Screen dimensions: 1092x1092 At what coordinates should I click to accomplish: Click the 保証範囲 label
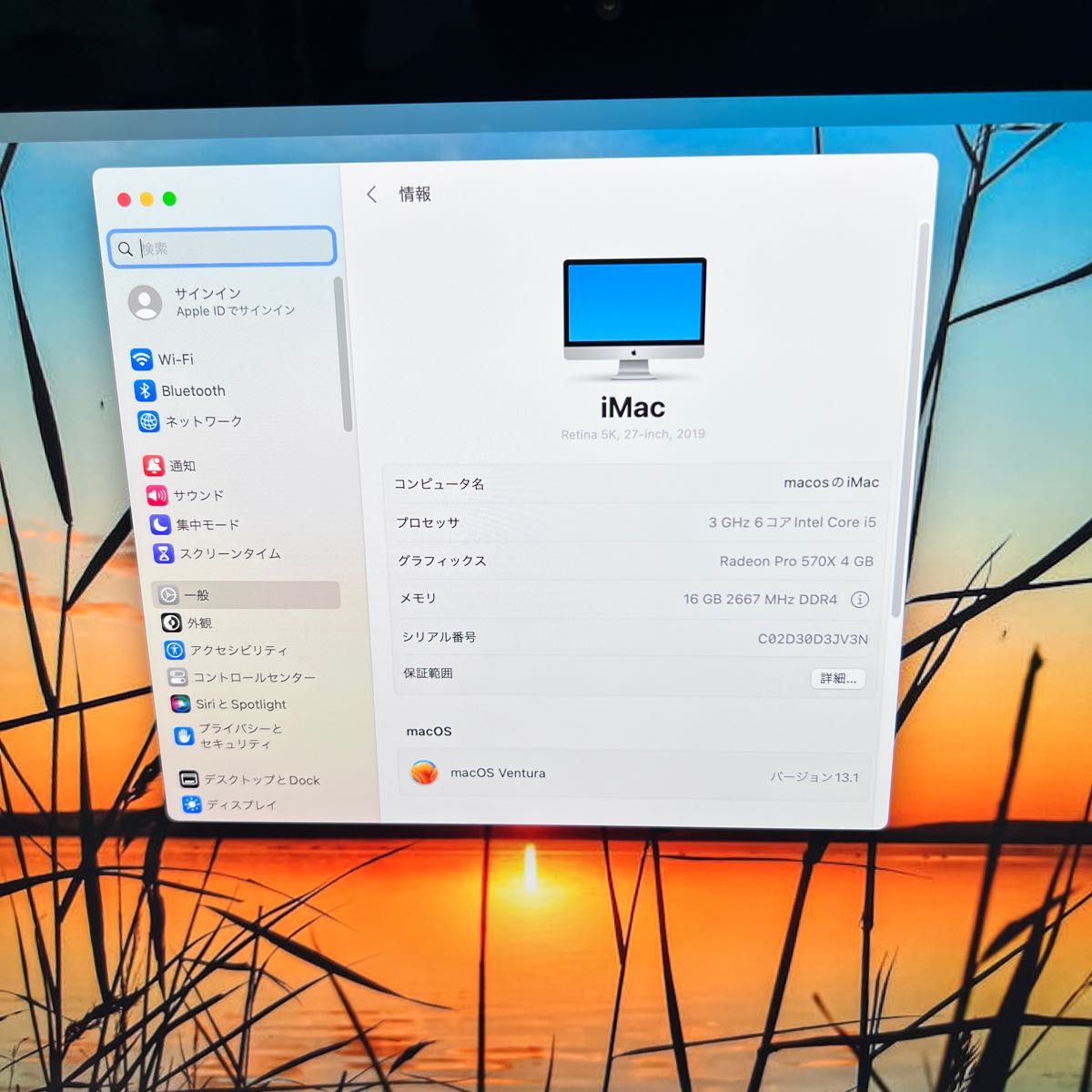click(428, 672)
